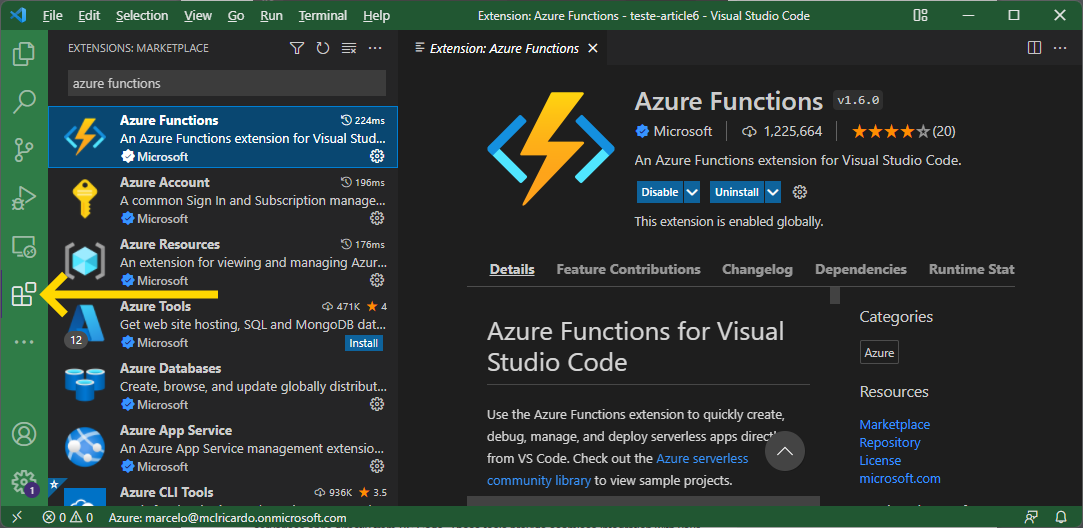Disable the Azure Functions extension
The width and height of the screenshot is (1083, 528).
click(x=660, y=192)
